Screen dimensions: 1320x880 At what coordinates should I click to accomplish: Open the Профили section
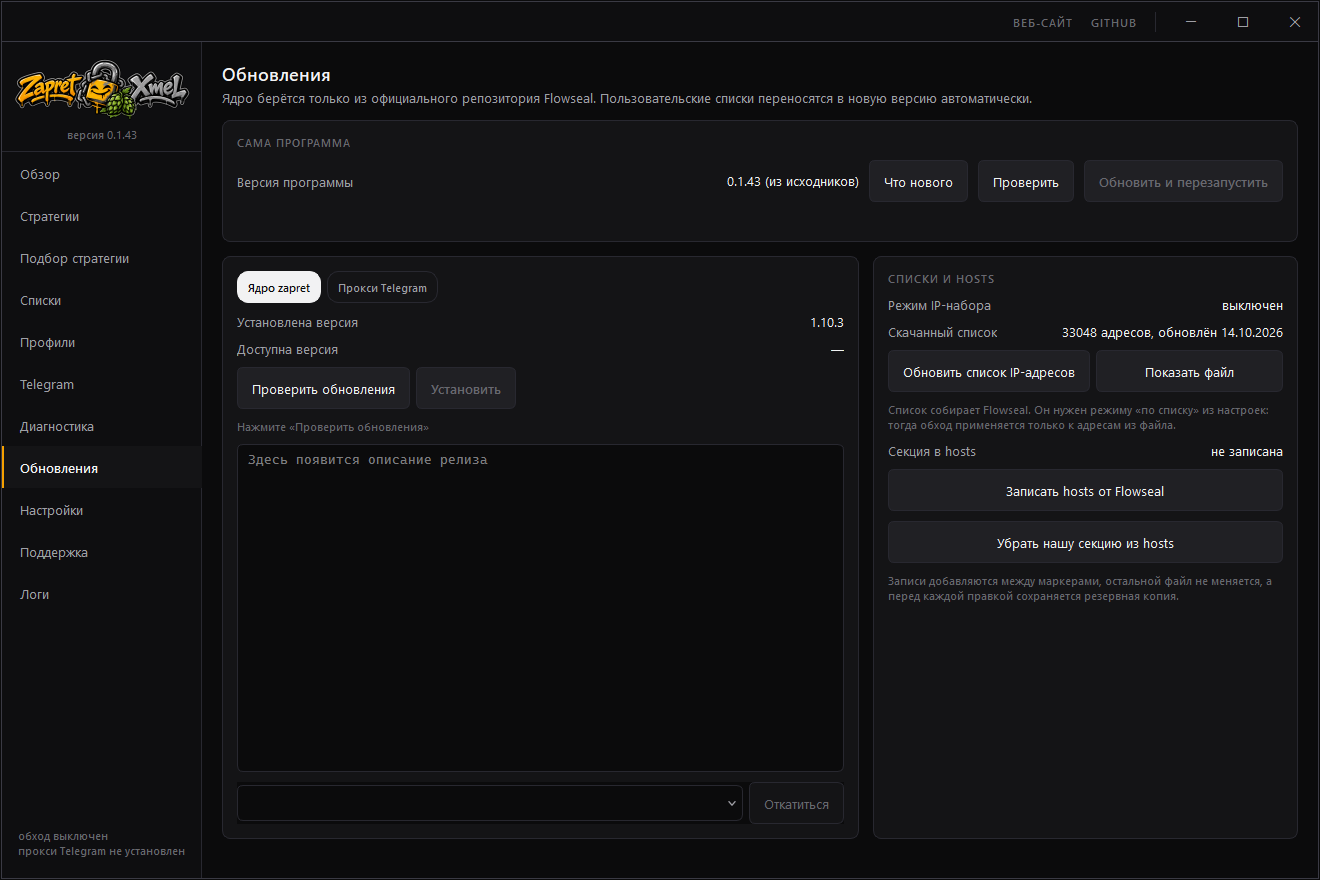tap(101, 342)
